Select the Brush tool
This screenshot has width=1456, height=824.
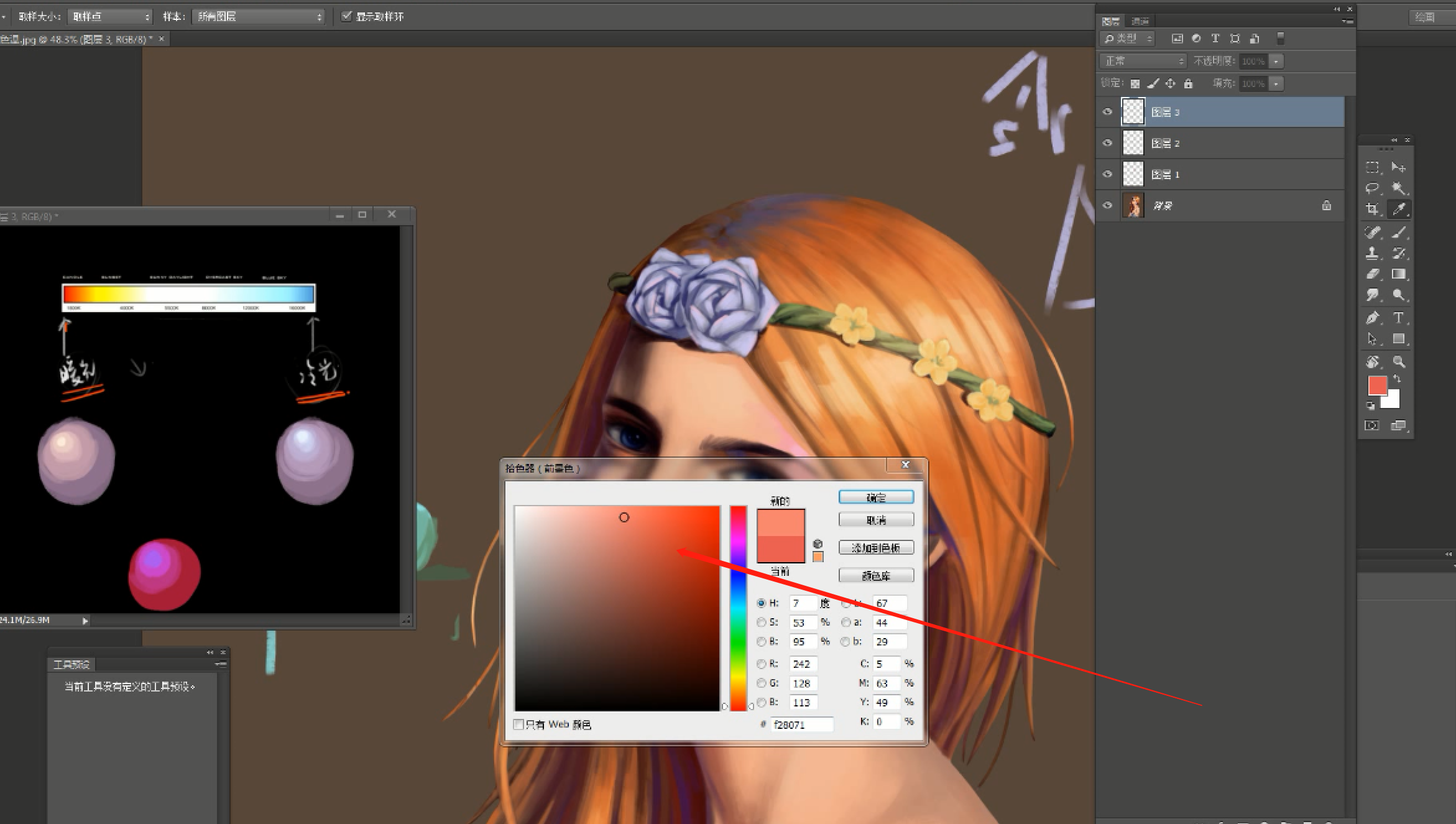[x=1399, y=233]
